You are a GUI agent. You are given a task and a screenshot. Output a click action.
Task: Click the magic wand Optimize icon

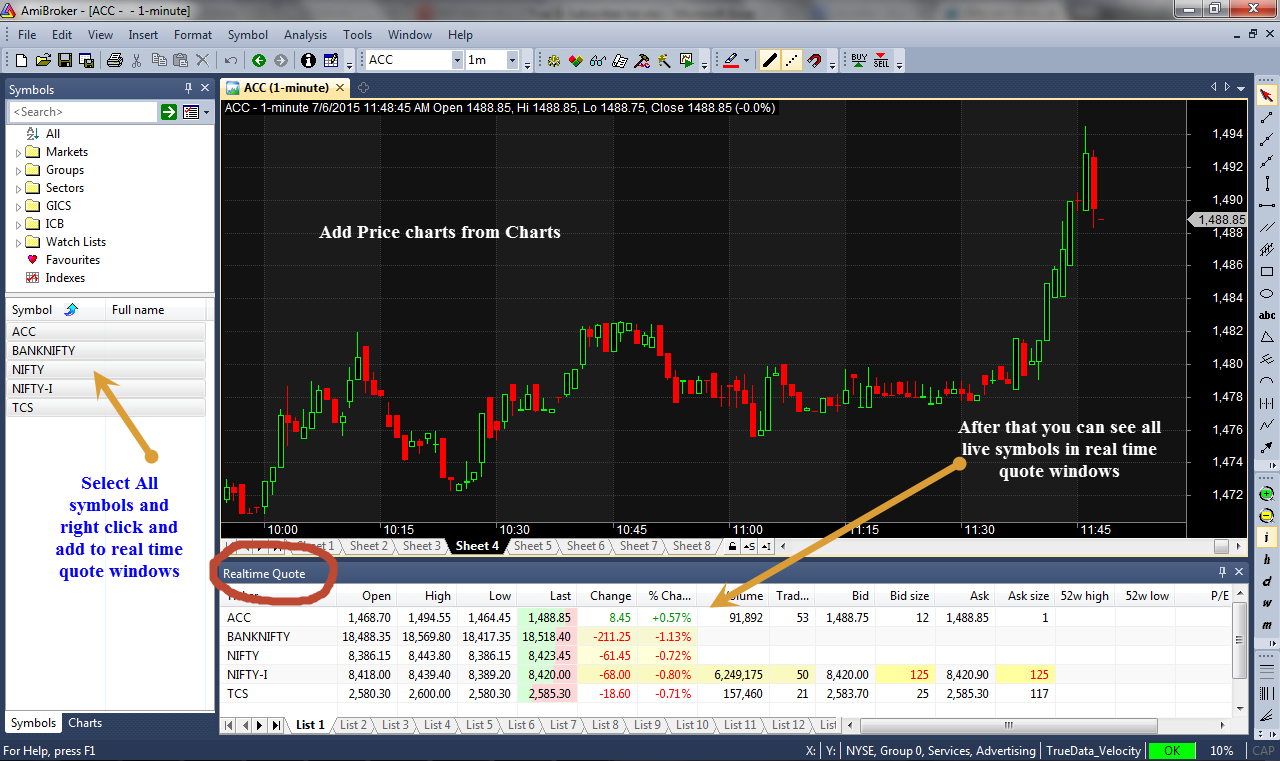tap(663, 60)
